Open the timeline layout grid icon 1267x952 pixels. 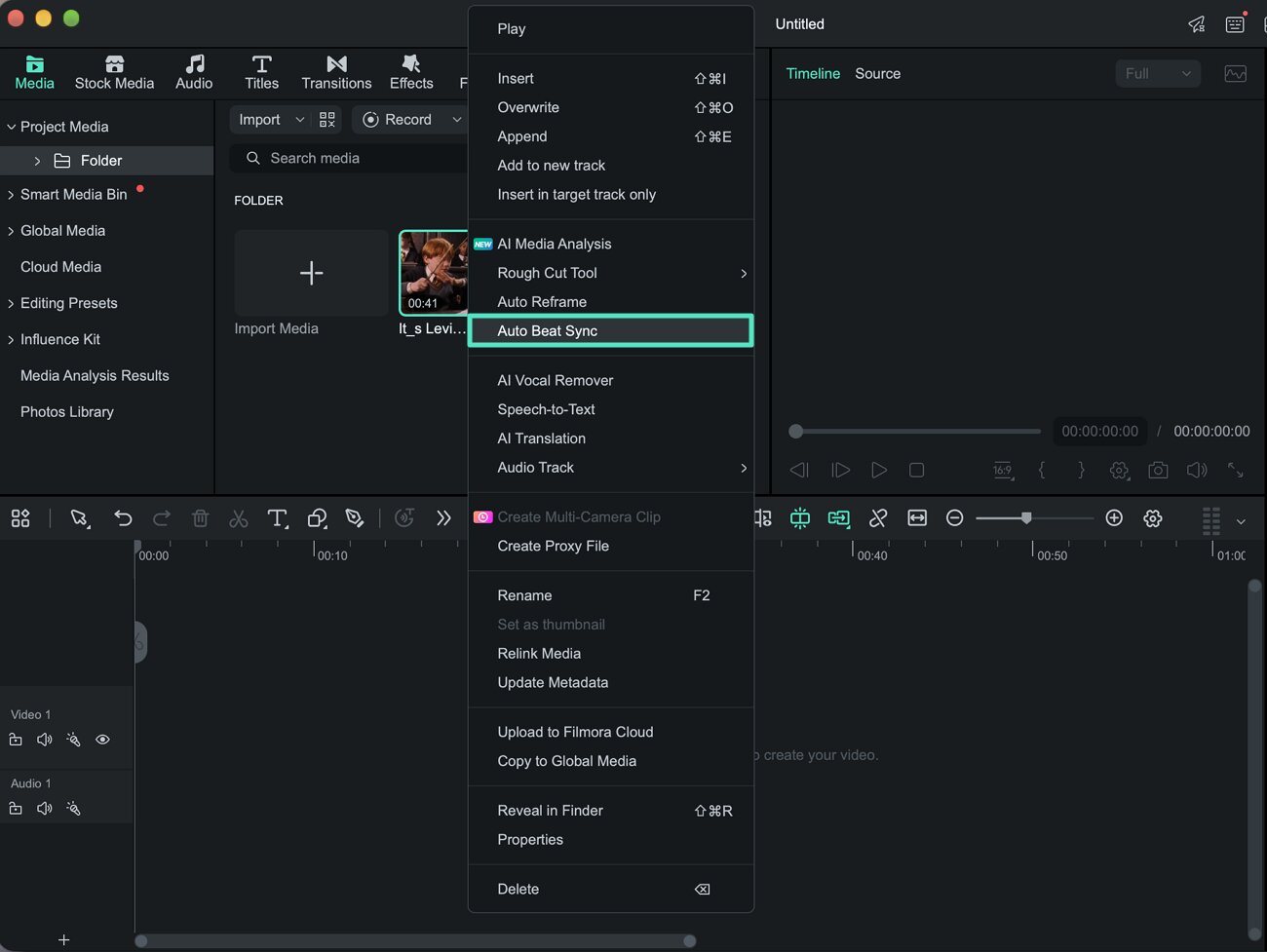(x=20, y=518)
